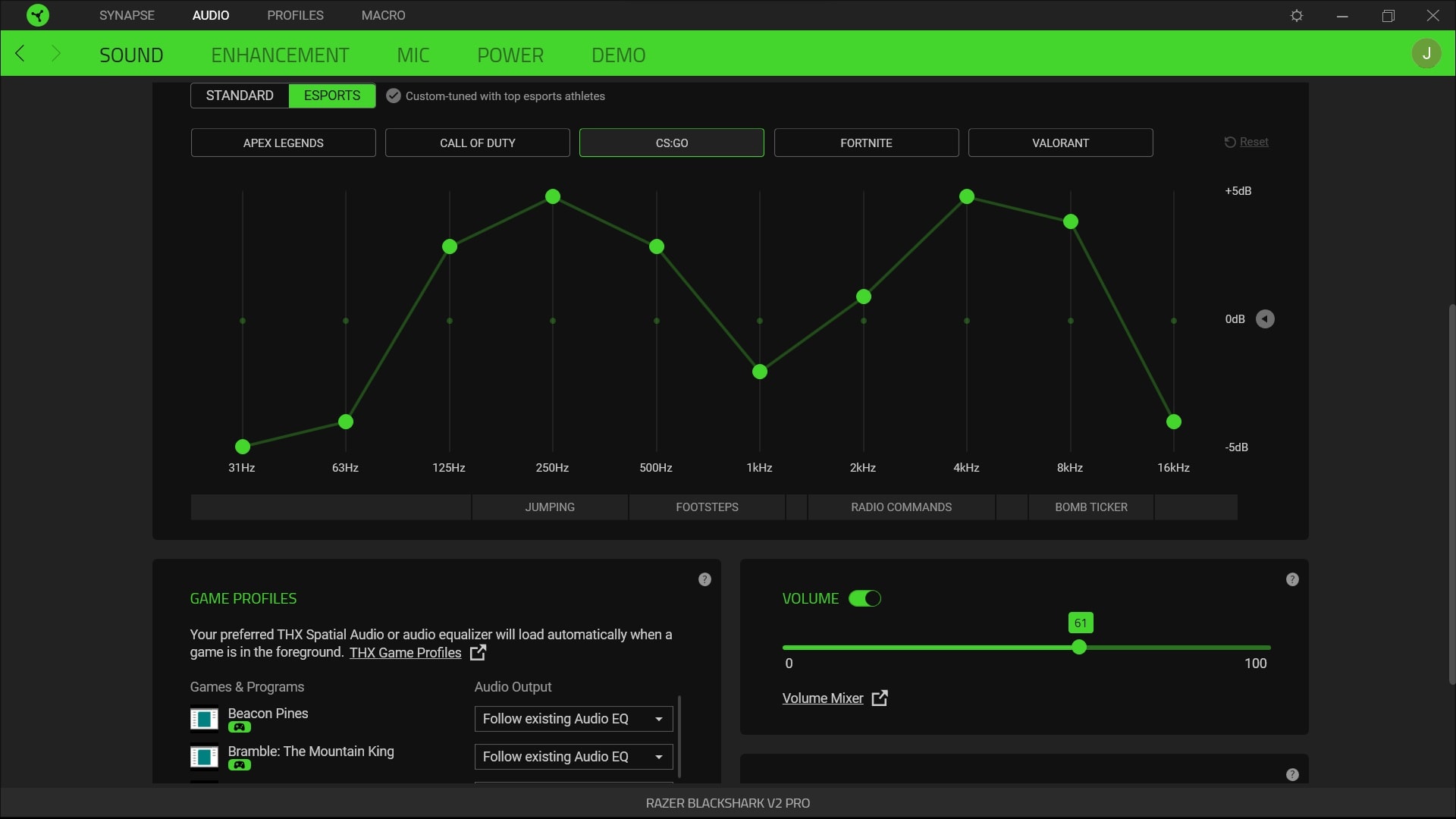Click the Bramble: The Mountain King name

(311, 752)
